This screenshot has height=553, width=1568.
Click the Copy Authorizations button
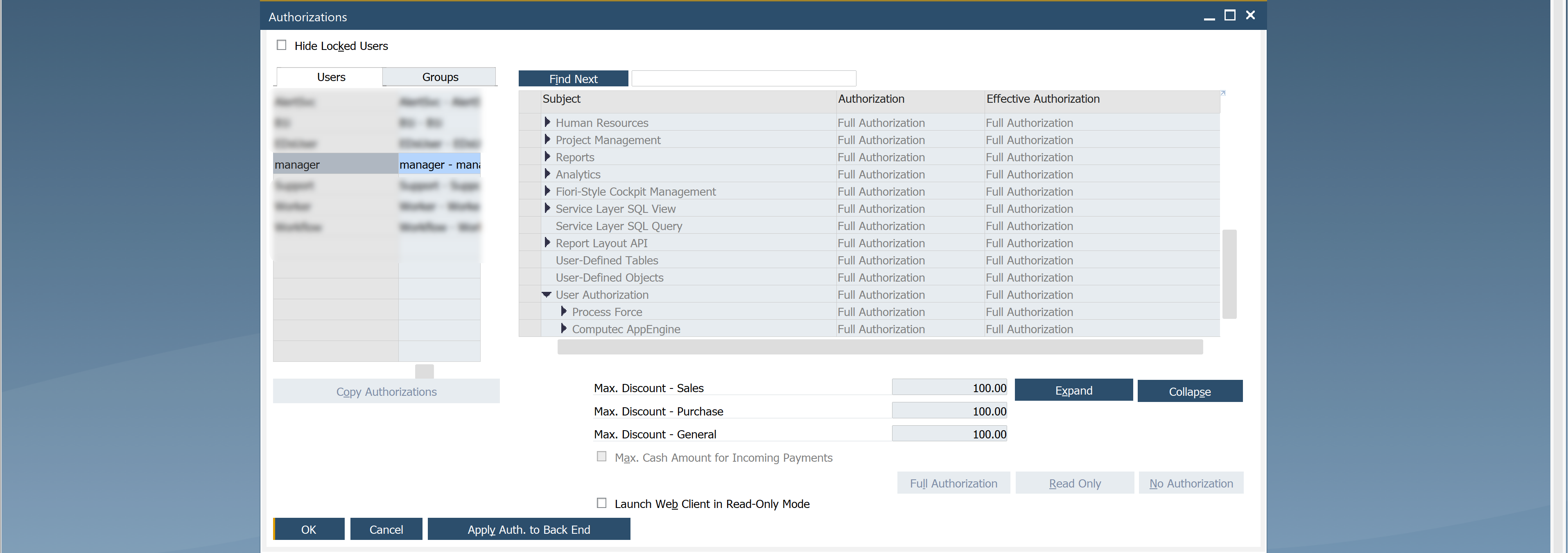pyautogui.click(x=386, y=391)
